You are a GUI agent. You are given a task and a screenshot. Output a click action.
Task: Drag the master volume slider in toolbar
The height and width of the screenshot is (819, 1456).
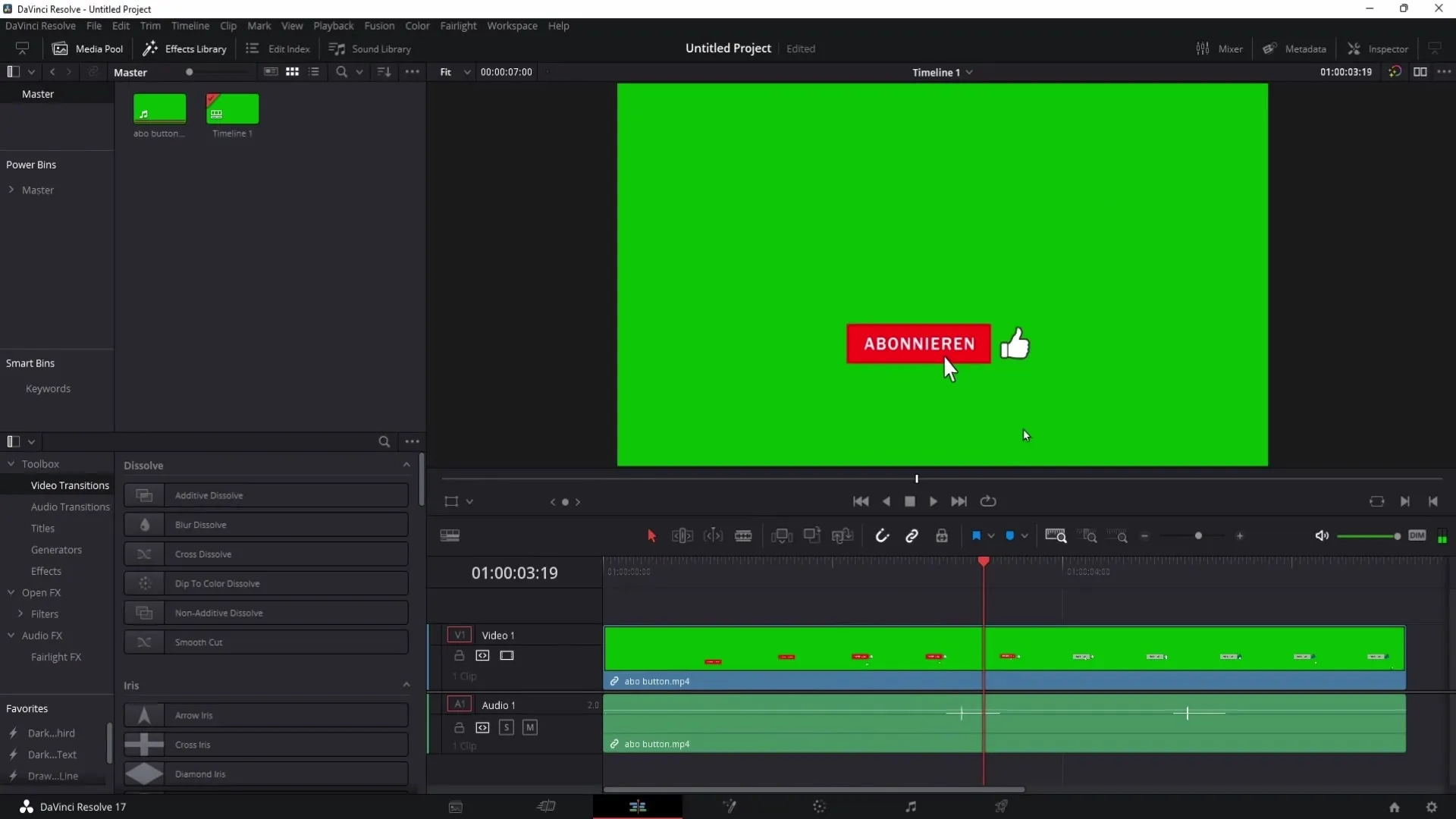1397,536
